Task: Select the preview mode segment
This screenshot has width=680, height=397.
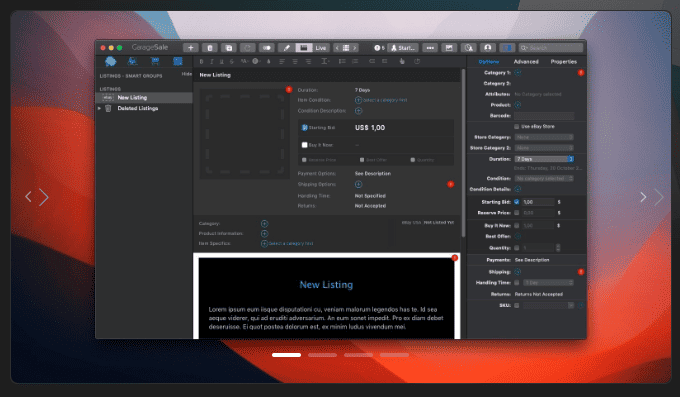Action: [x=304, y=48]
